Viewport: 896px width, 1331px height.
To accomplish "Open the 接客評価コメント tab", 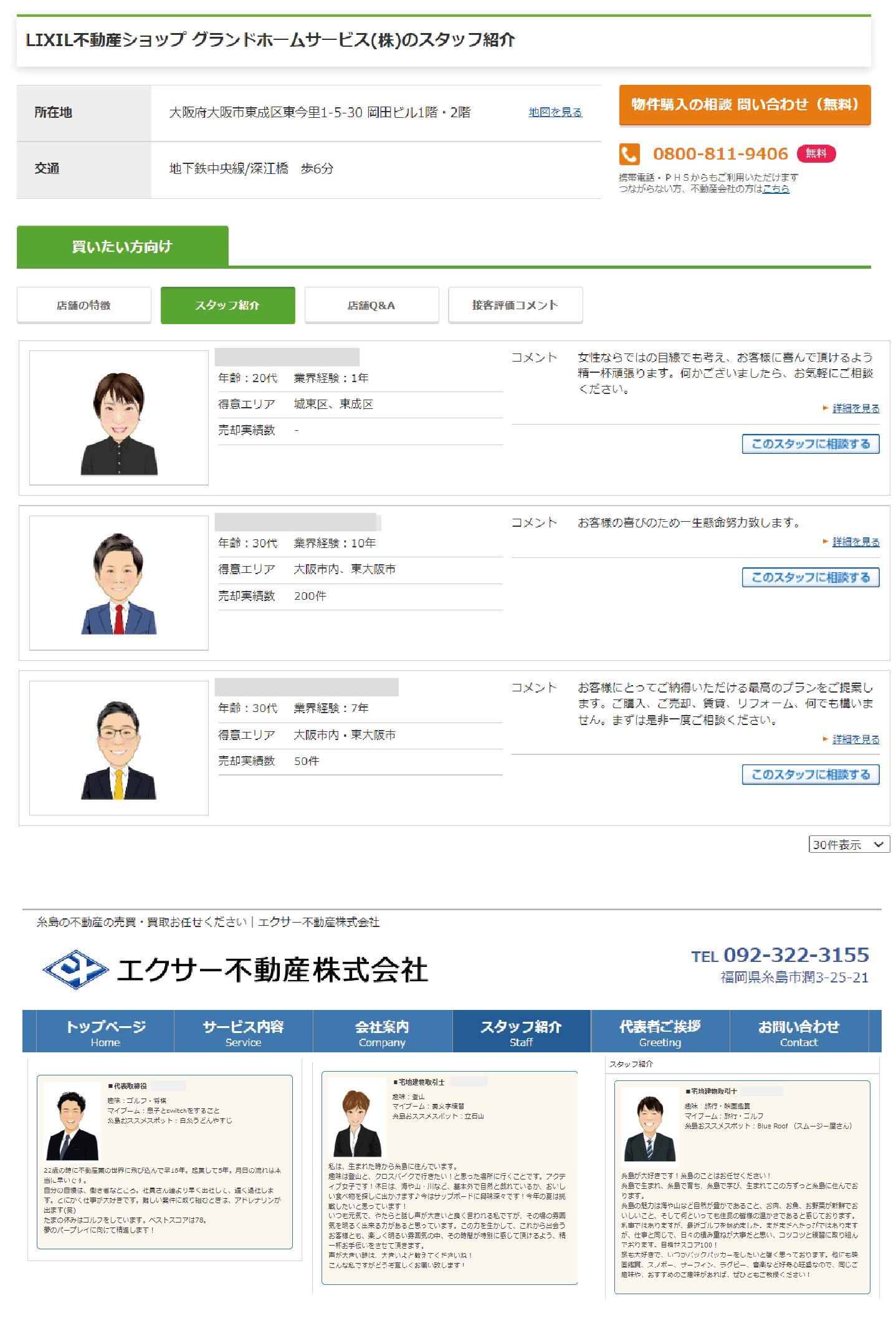I will tap(515, 305).
